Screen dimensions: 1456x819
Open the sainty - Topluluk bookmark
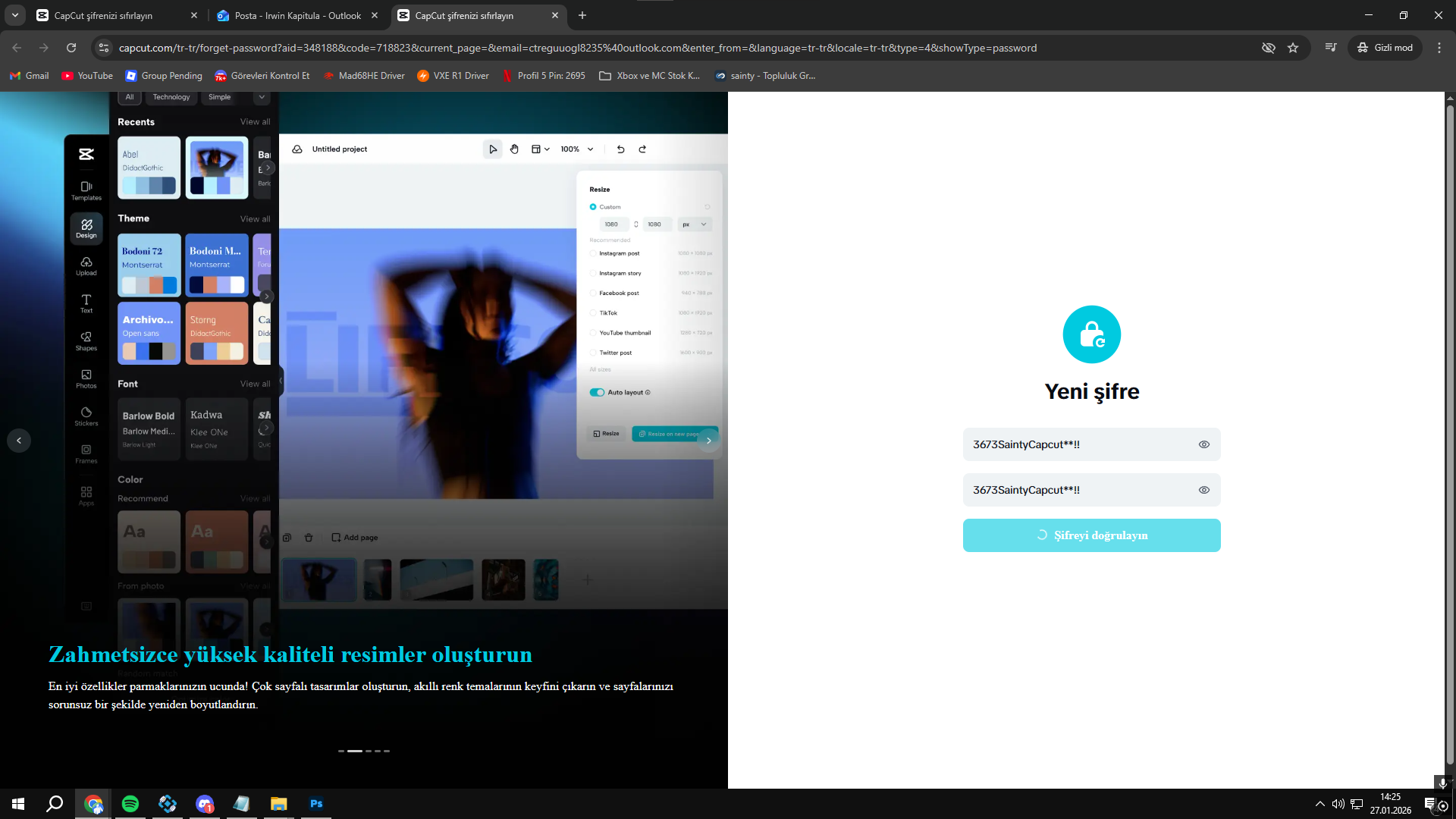(x=765, y=76)
